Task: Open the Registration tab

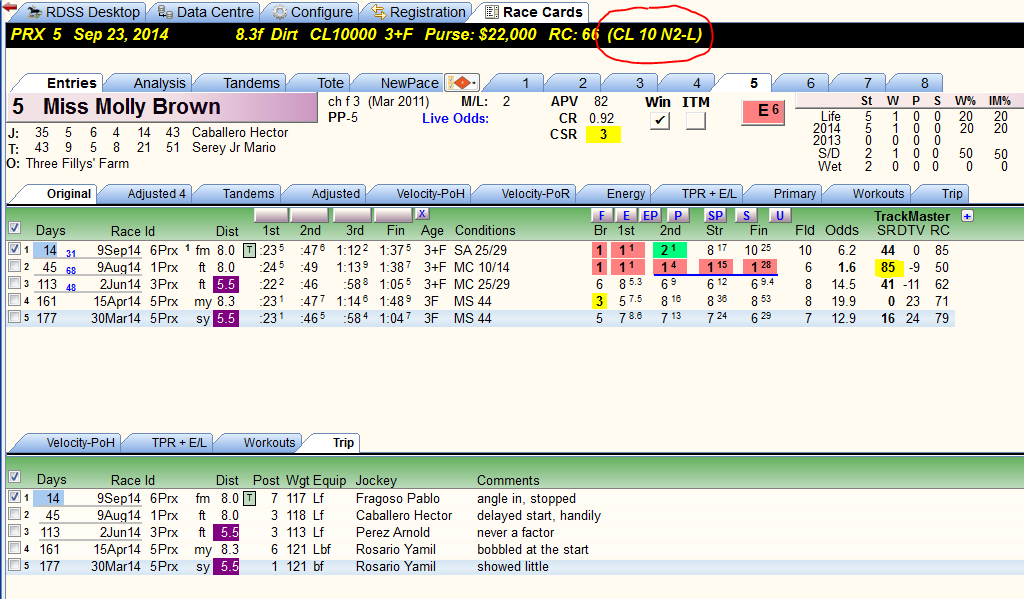Action: (419, 12)
